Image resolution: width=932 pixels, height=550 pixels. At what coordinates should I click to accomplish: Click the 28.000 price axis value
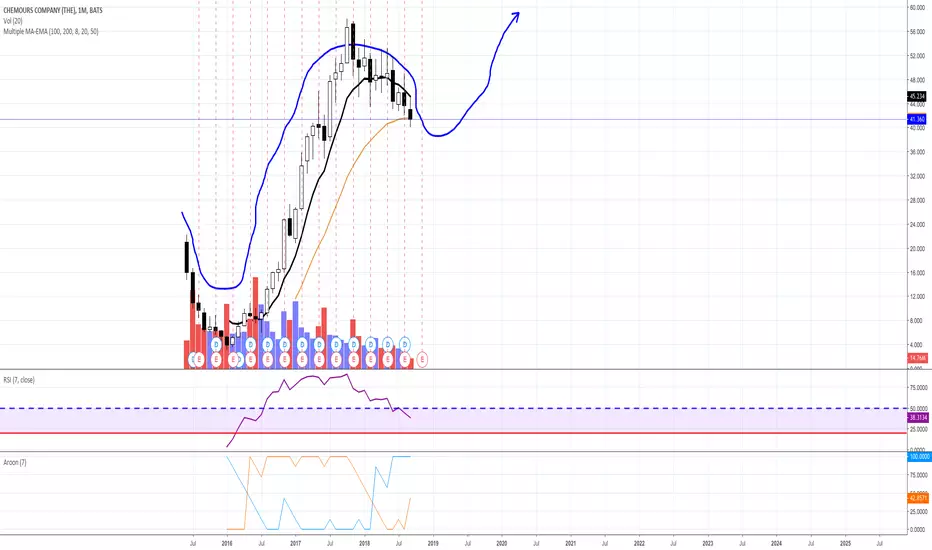point(917,200)
